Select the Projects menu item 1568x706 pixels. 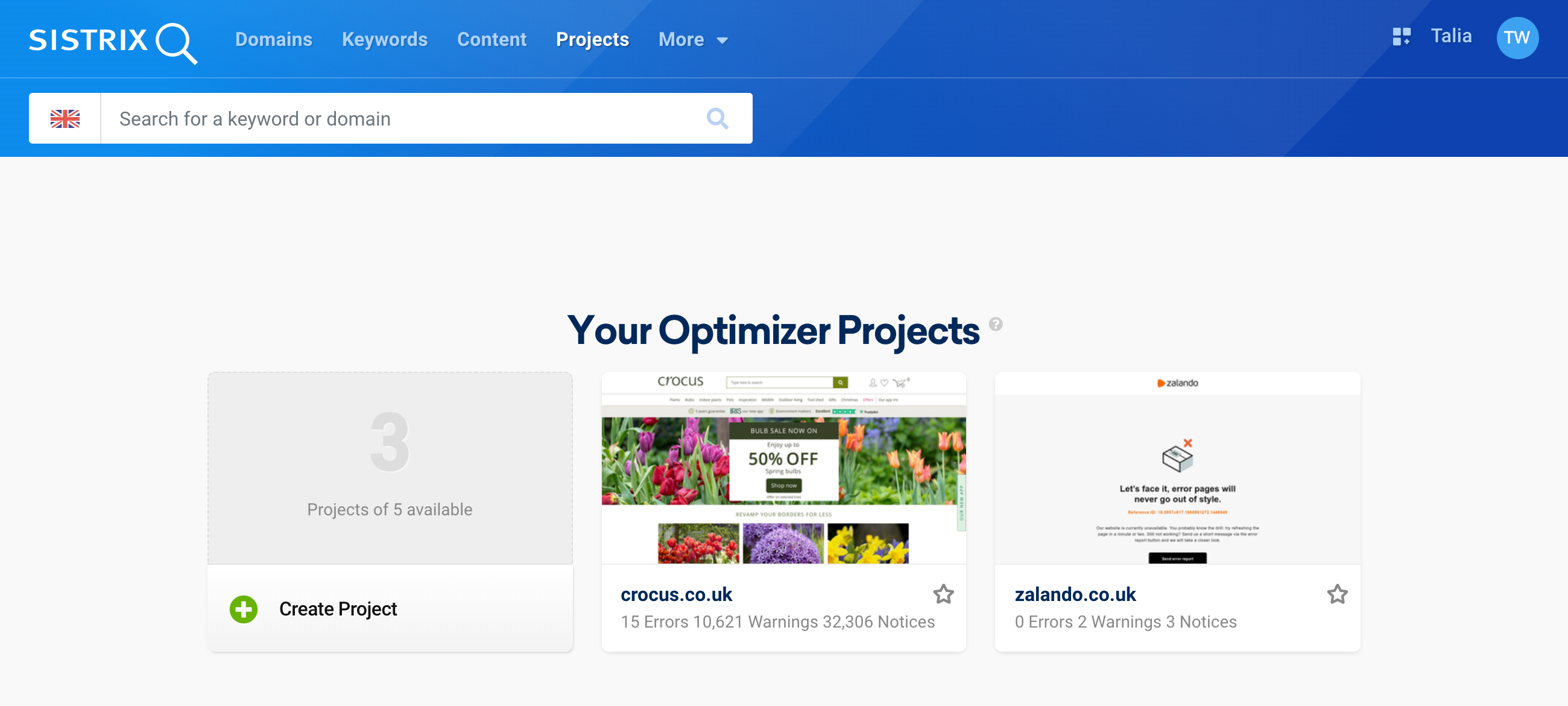point(592,40)
